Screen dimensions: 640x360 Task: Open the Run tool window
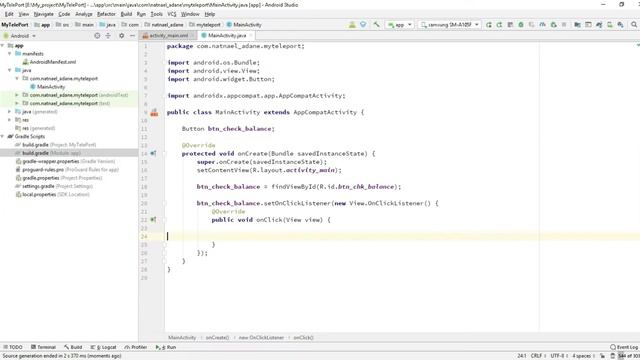pos(166,347)
